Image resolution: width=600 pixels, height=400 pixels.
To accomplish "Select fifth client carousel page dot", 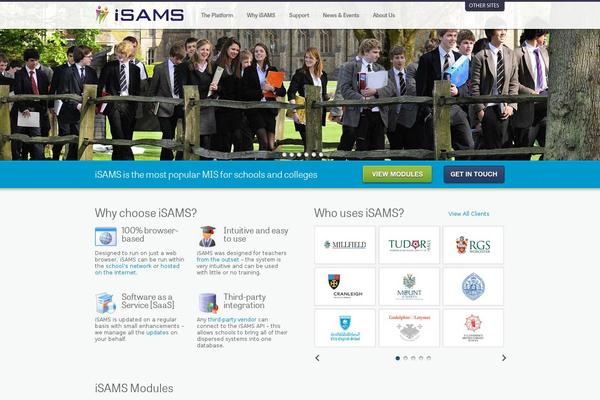I will click(429, 358).
